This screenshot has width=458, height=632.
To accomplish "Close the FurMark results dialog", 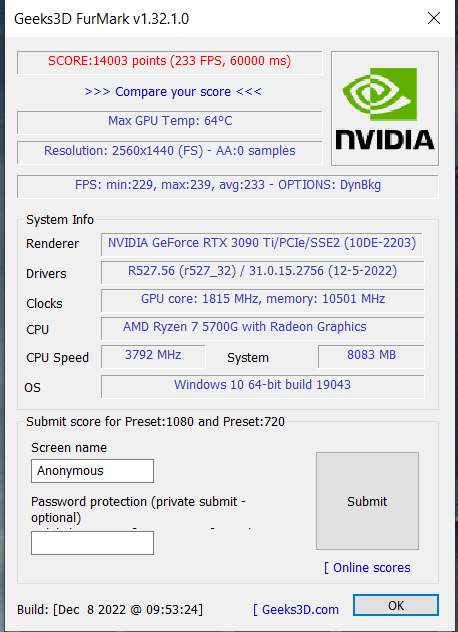I will (x=434, y=18).
